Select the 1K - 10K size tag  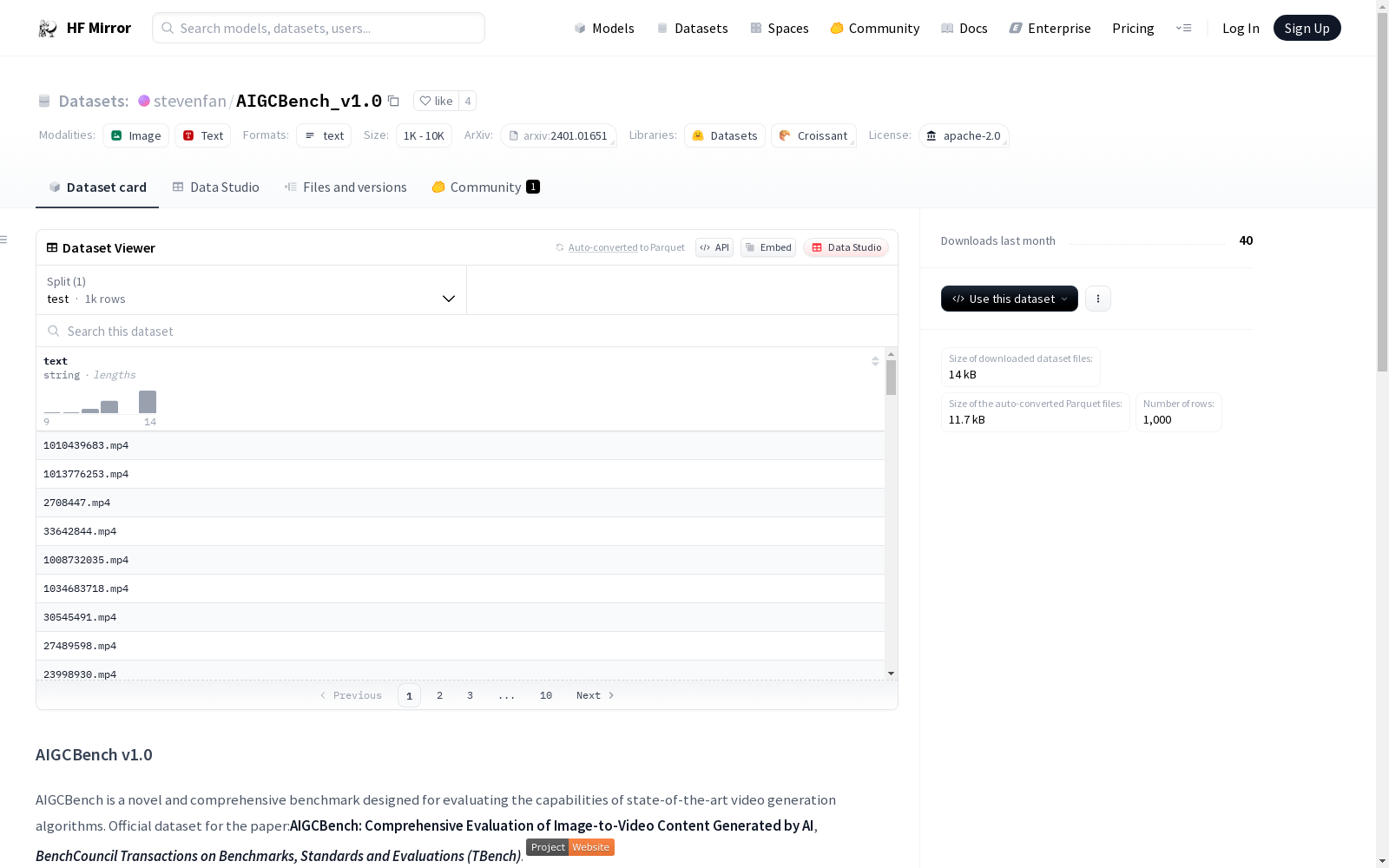(424, 135)
